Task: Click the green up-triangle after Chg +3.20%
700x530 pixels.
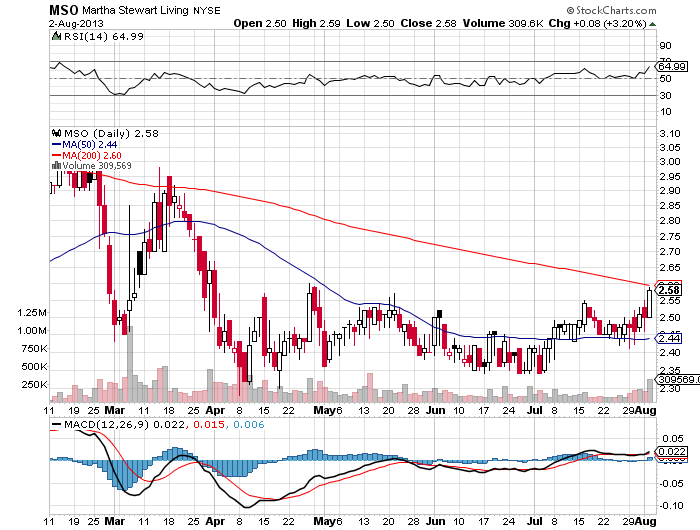Action: (652, 24)
